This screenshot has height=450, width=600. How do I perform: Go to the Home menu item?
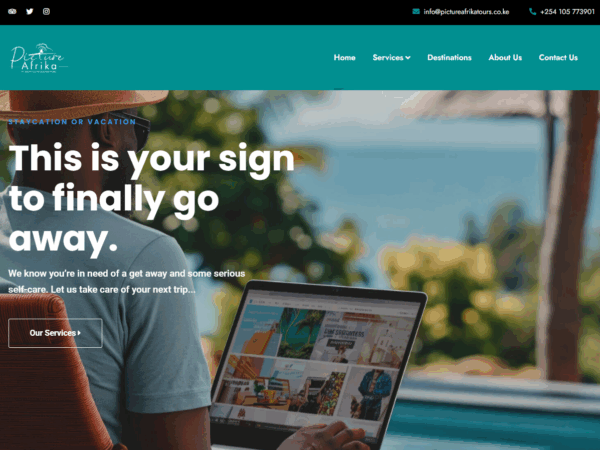344,58
